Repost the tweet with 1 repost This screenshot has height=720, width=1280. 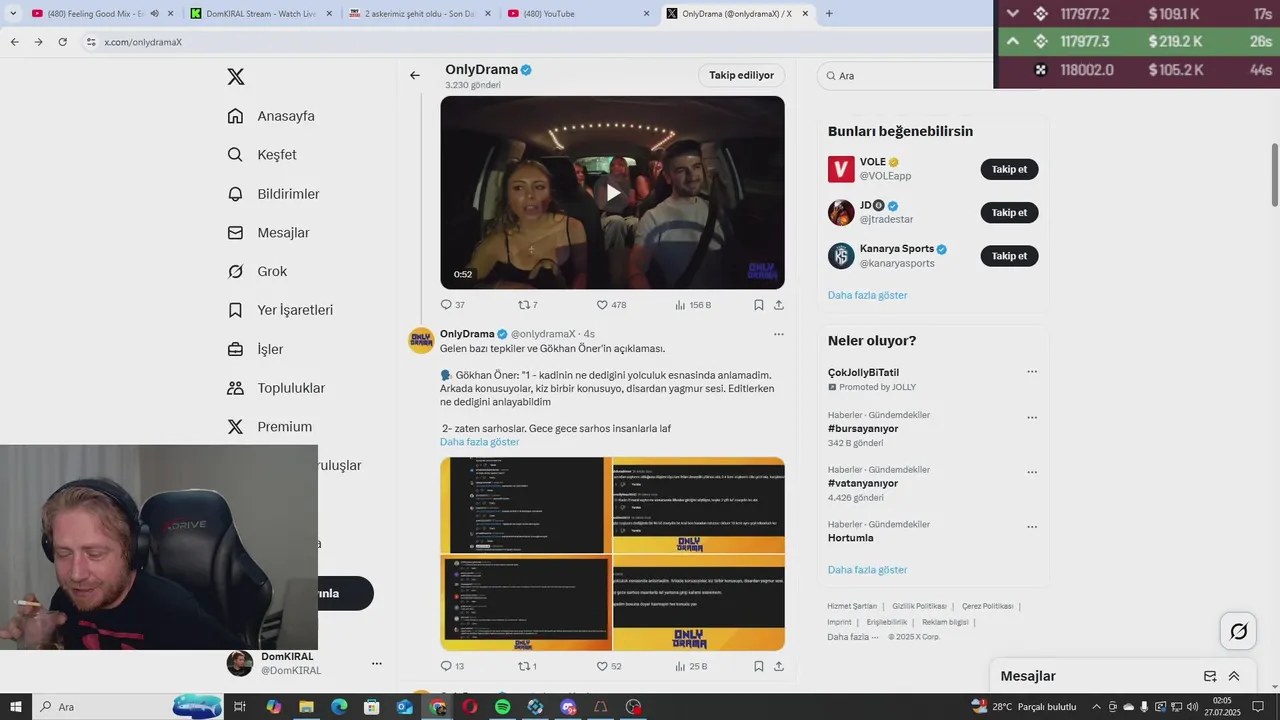pos(527,666)
